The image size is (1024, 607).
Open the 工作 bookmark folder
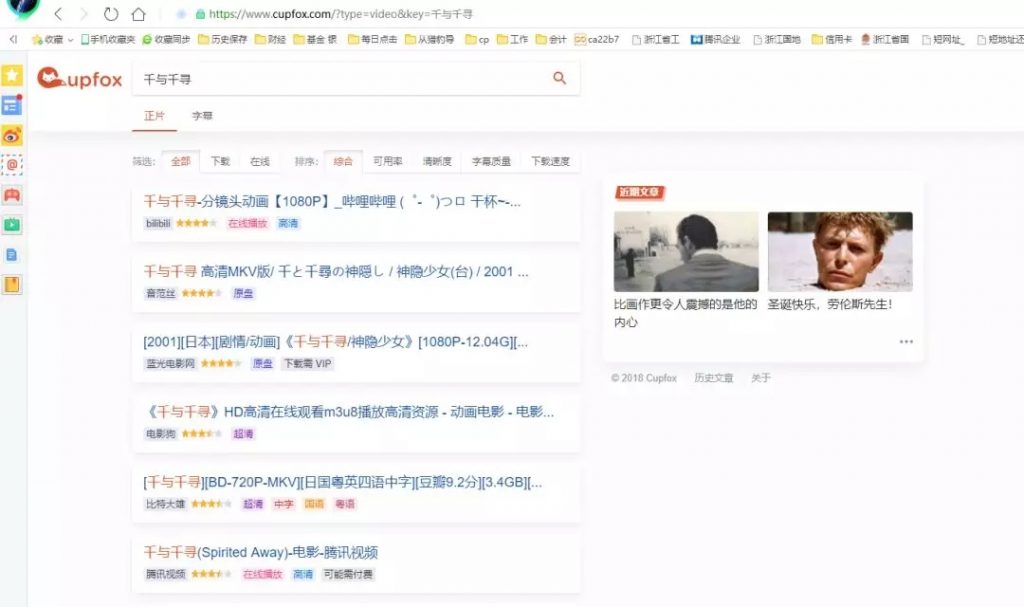pyautogui.click(x=513, y=39)
